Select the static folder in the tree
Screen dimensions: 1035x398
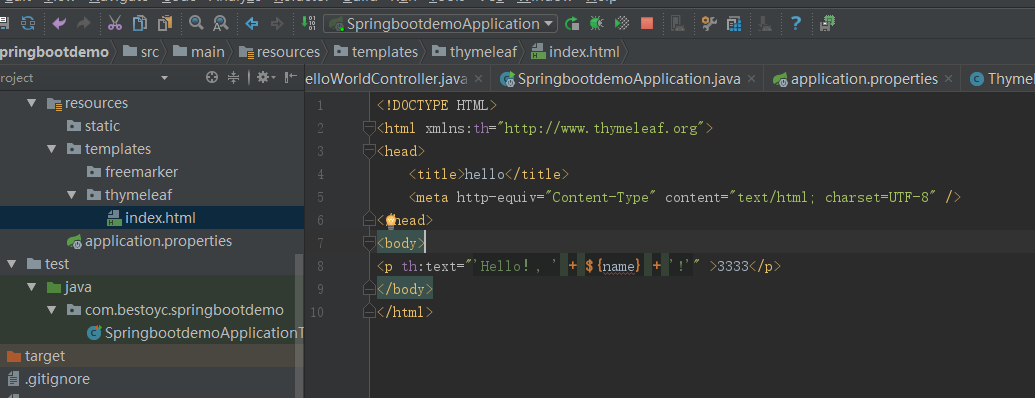pos(93,126)
